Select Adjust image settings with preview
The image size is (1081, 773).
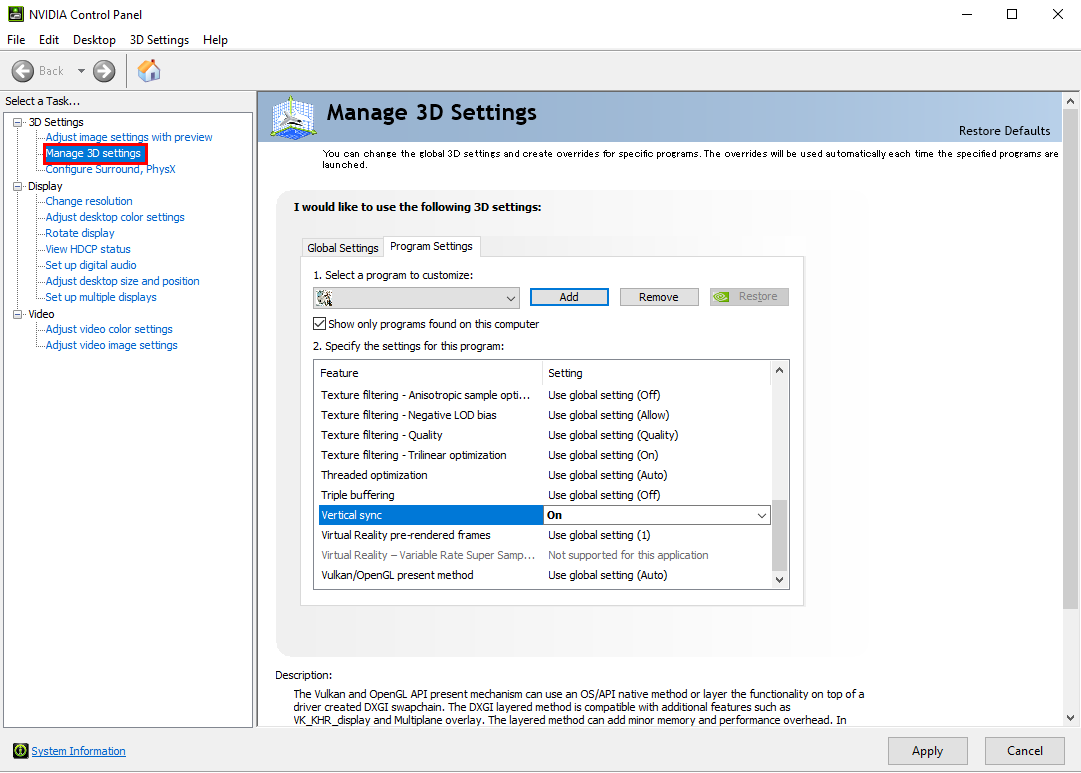[x=129, y=137]
